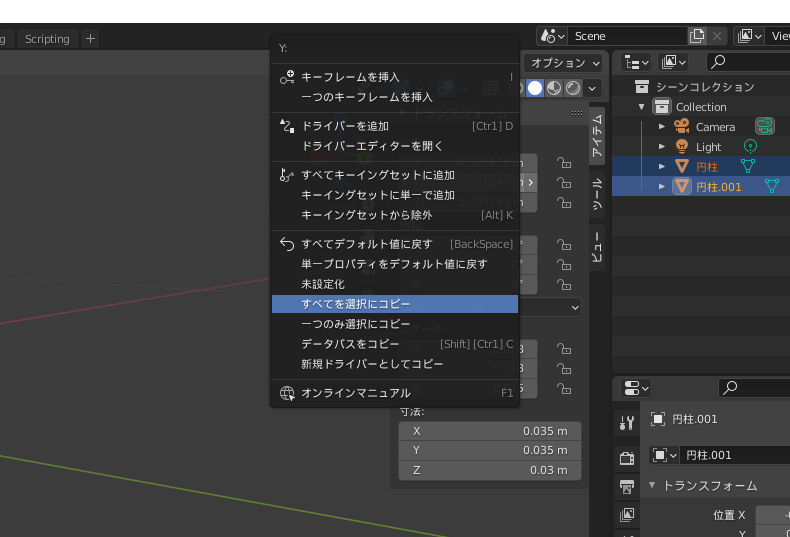This screenshot has width=790, height=537.
Task: Click Light data icon in outliner
Action: click(x=750, y=147)
